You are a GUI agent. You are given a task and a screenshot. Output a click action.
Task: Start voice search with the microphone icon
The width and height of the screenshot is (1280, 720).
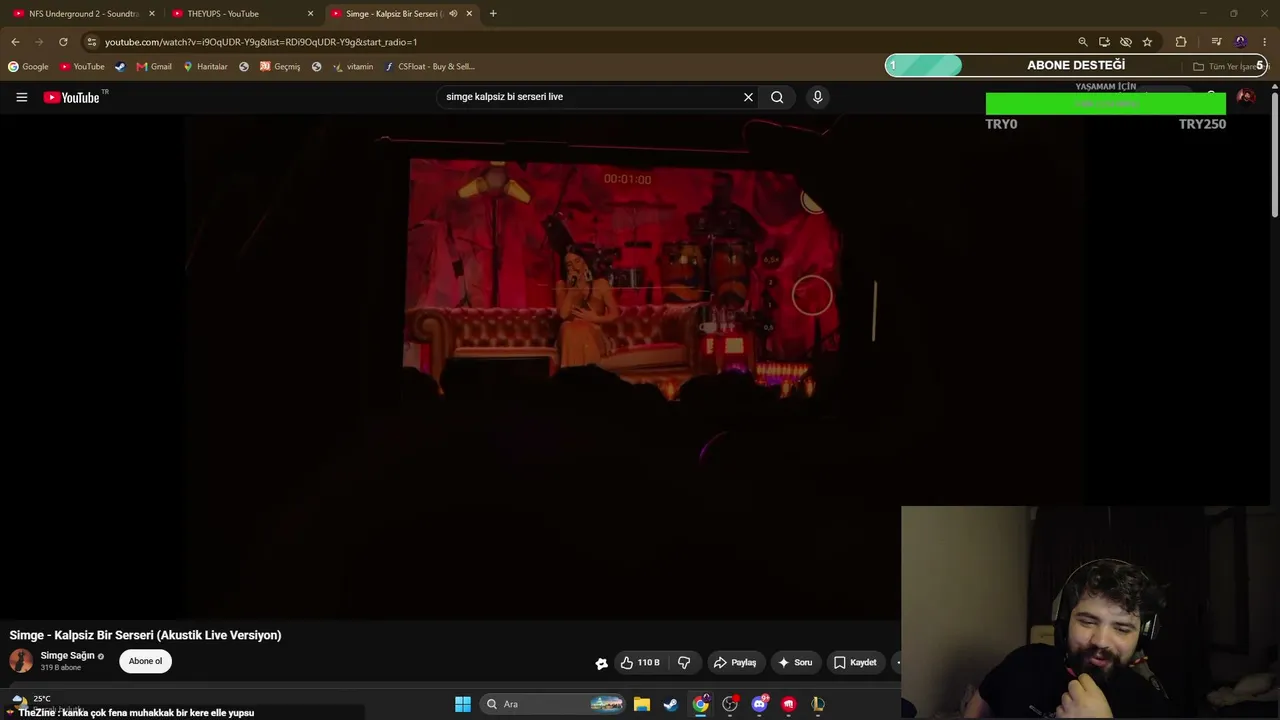coord(817,97)
